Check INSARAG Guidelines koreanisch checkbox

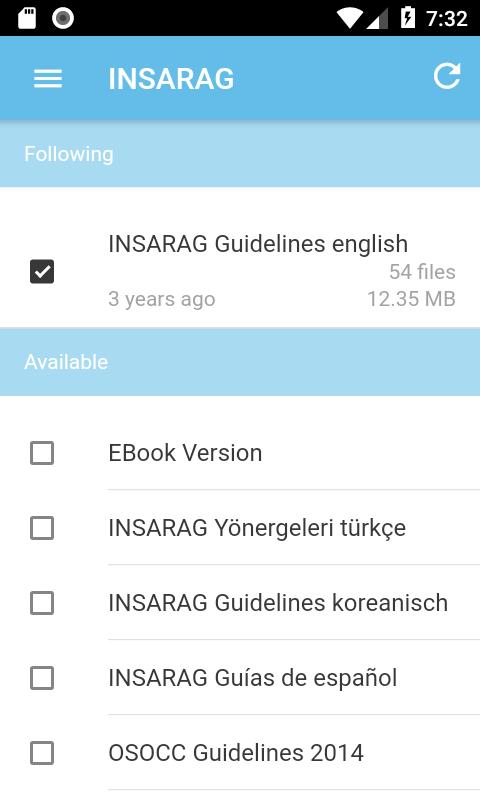(42, 603)
